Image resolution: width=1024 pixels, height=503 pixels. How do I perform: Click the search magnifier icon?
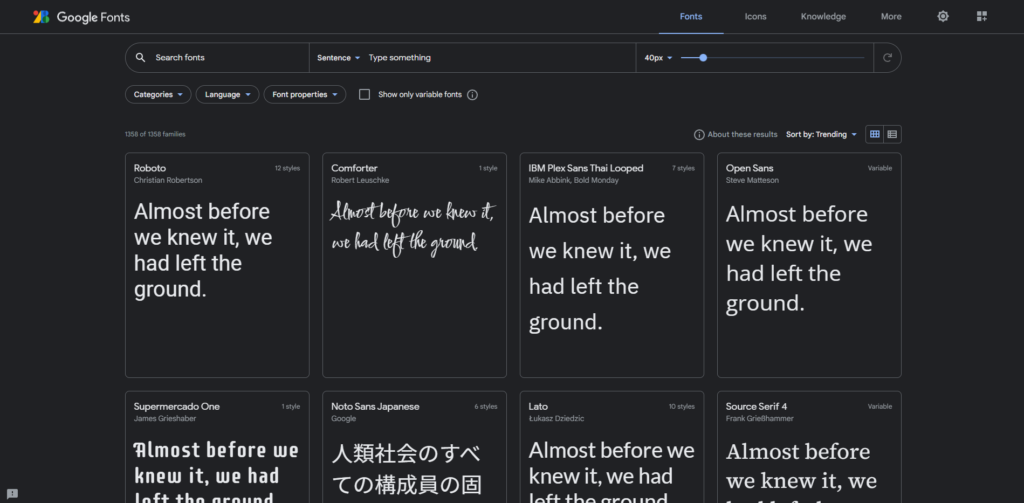coord(140,57)
